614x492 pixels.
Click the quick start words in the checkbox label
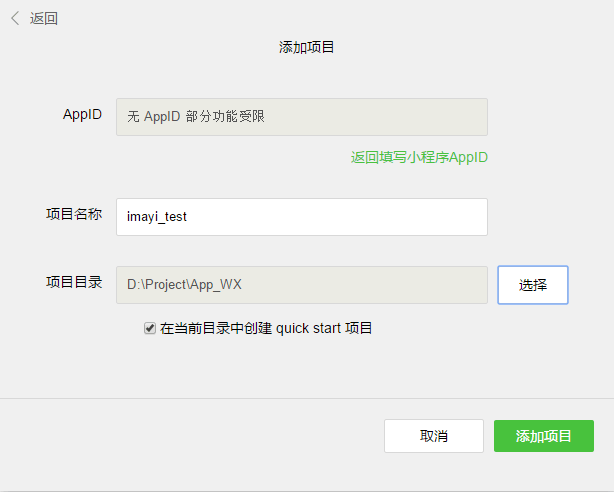308,328
